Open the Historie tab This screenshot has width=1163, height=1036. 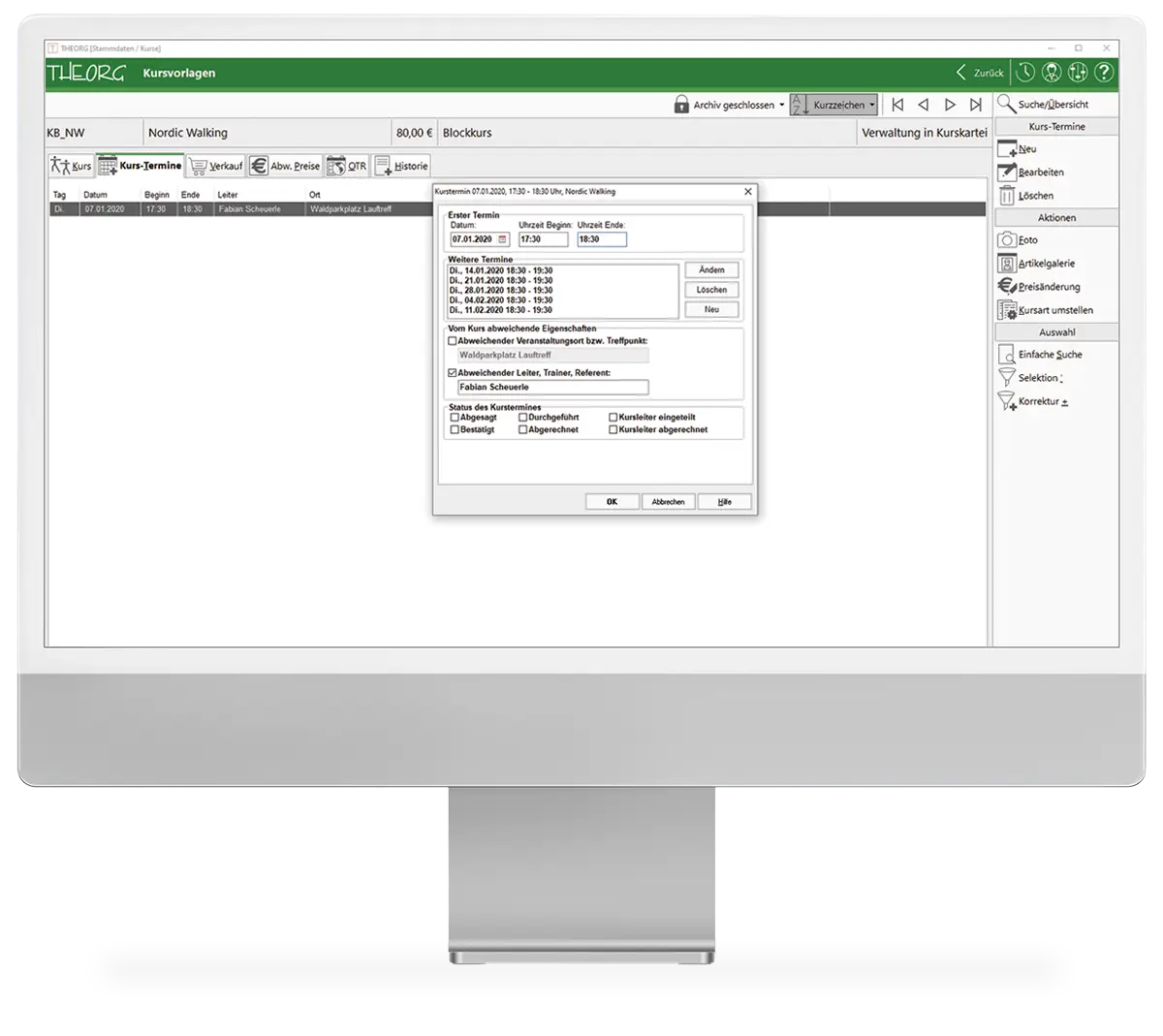click(x=401, y=166)
